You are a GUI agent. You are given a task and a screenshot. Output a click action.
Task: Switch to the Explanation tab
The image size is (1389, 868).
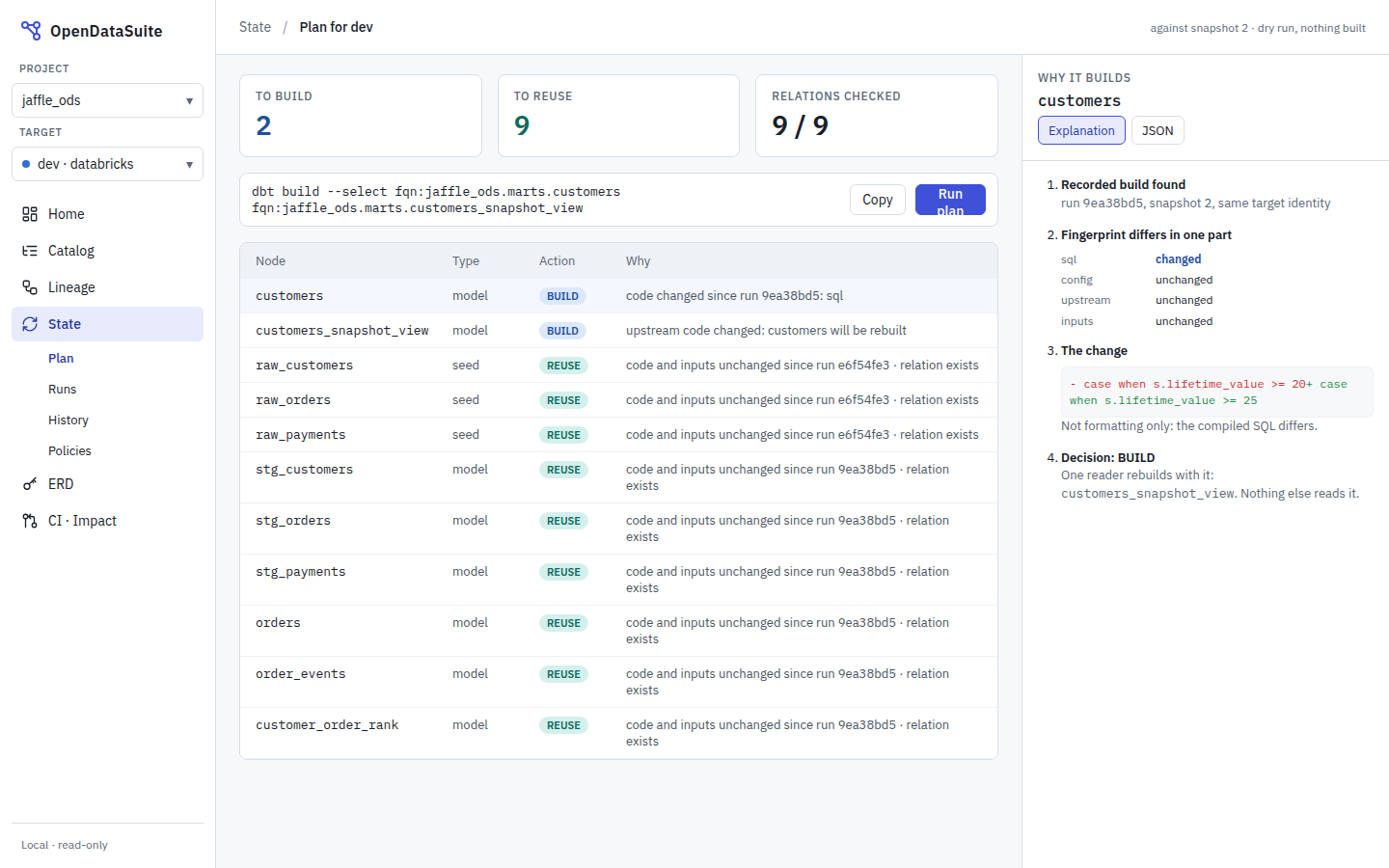(x=1081, y=130)
